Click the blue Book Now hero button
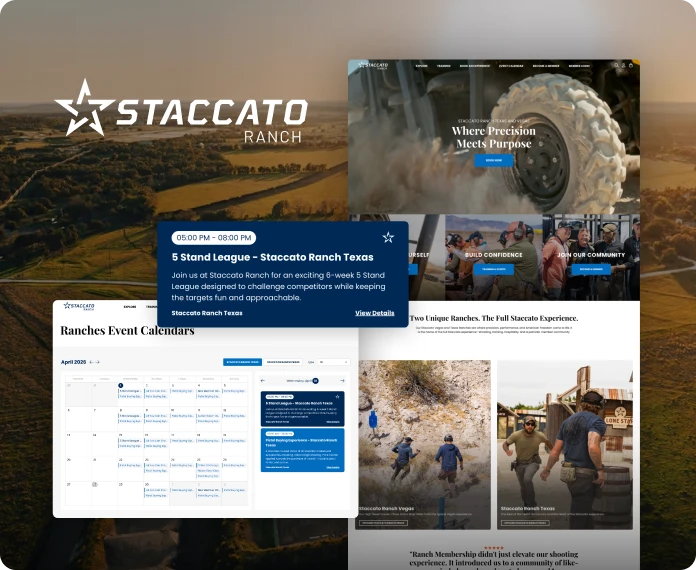Screen dimensions: 696x570 494,160
